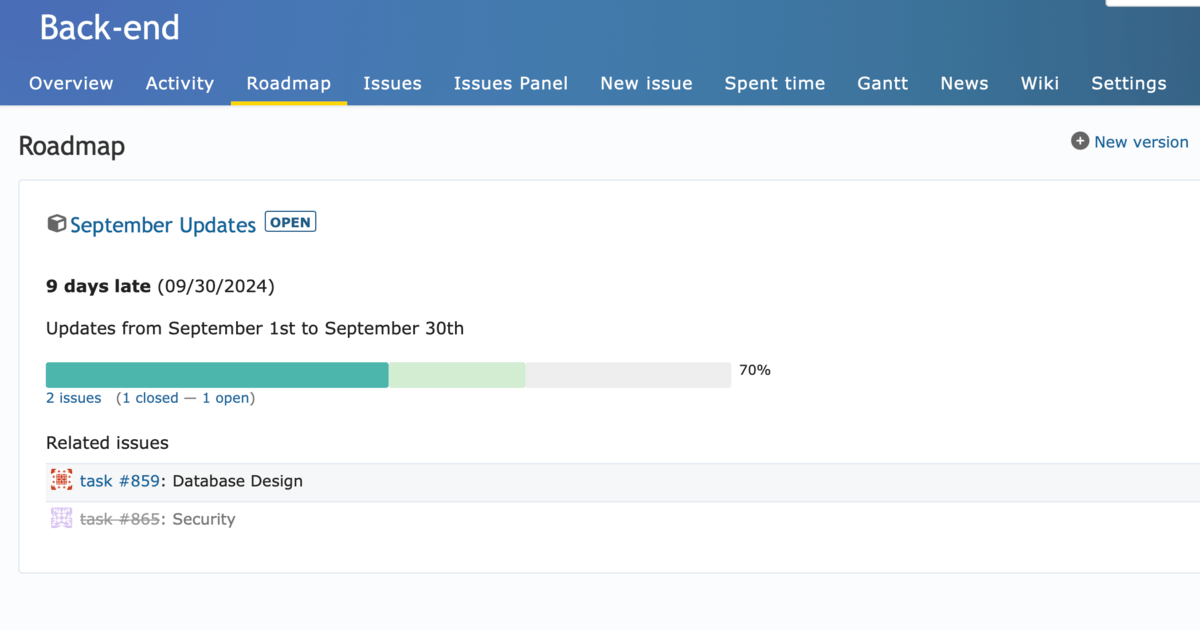The image size is (1200, 630).
Task: Click the red thumbnail icon for task #859
Action: 60,480
